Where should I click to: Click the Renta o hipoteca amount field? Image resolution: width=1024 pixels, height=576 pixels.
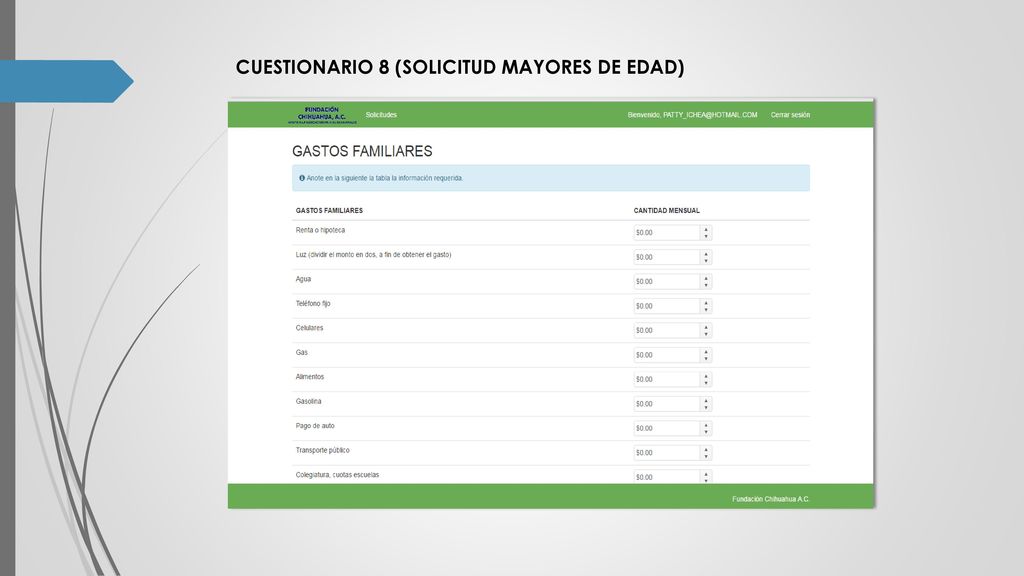(667, 232)
